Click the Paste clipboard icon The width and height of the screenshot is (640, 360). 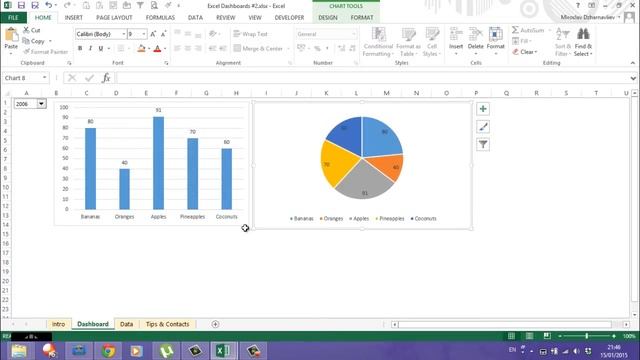[x=11, y=35]
